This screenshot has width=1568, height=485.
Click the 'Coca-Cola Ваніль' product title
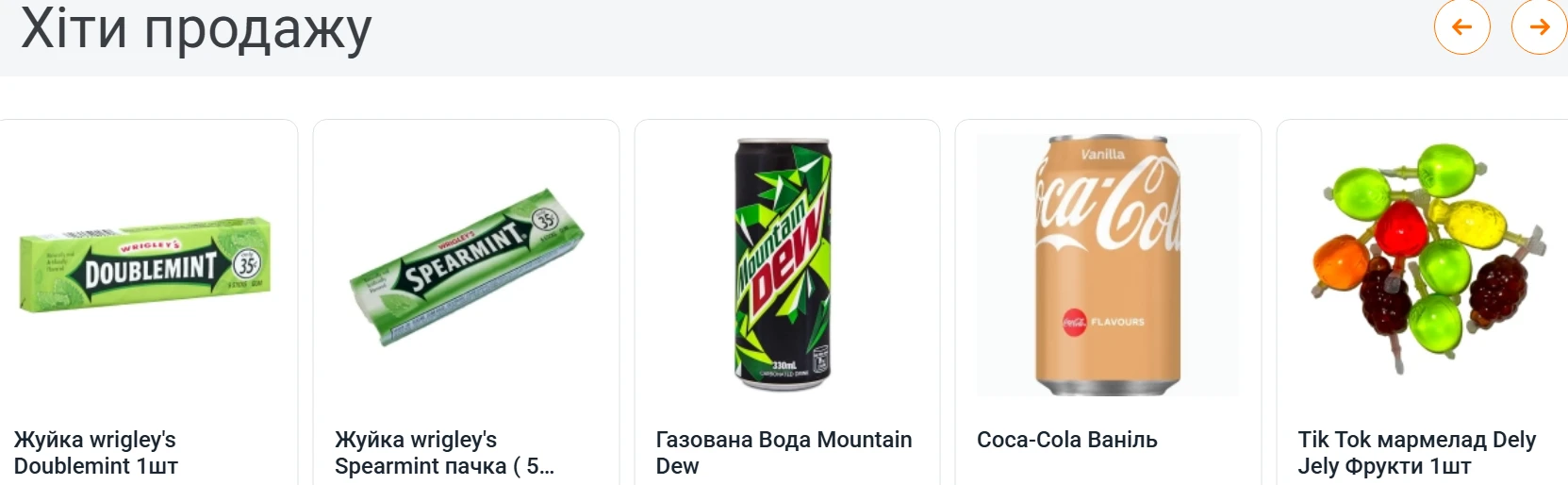(x=1066, y=440)
